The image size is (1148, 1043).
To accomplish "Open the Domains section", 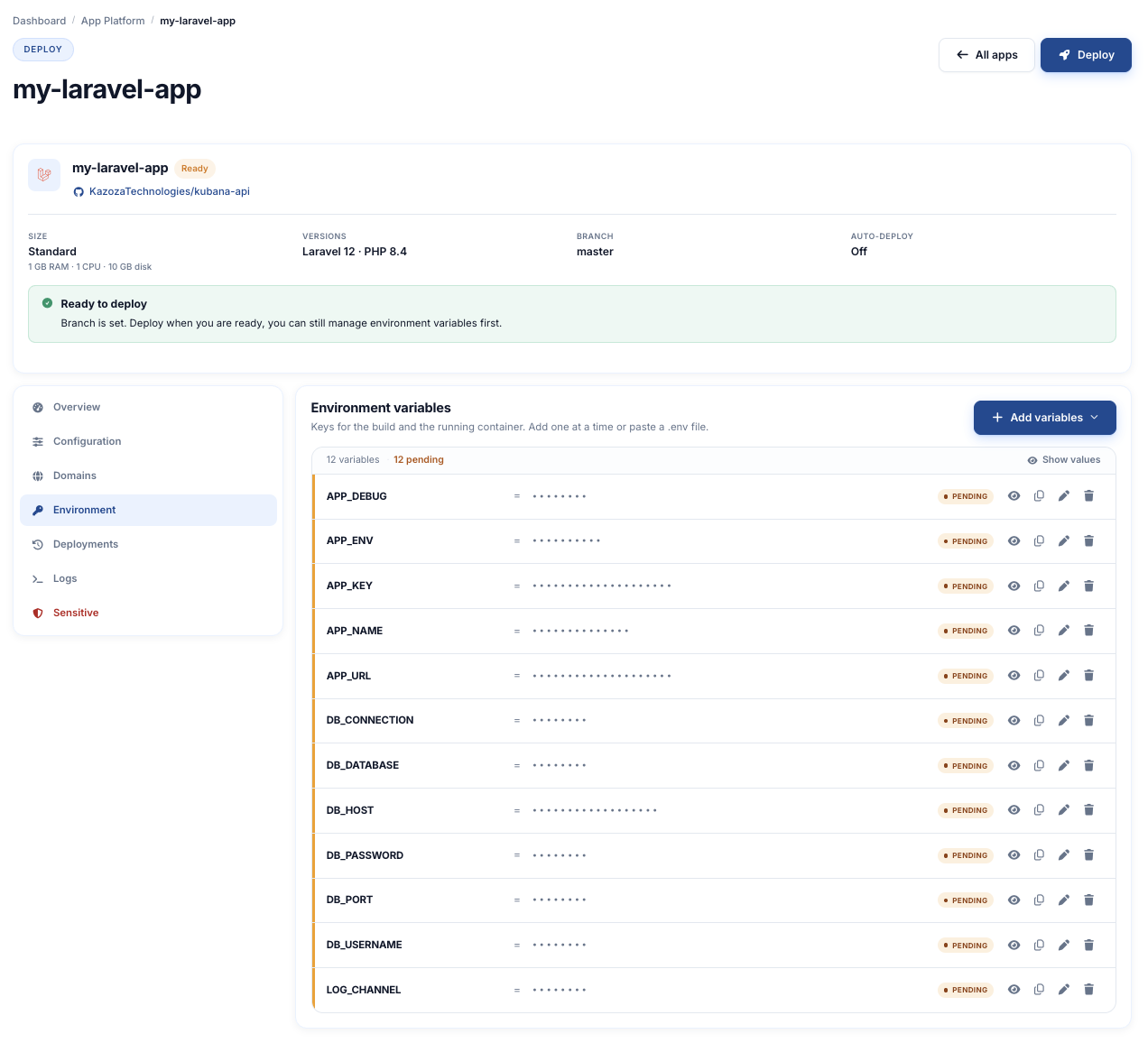I will pos(148,476).
